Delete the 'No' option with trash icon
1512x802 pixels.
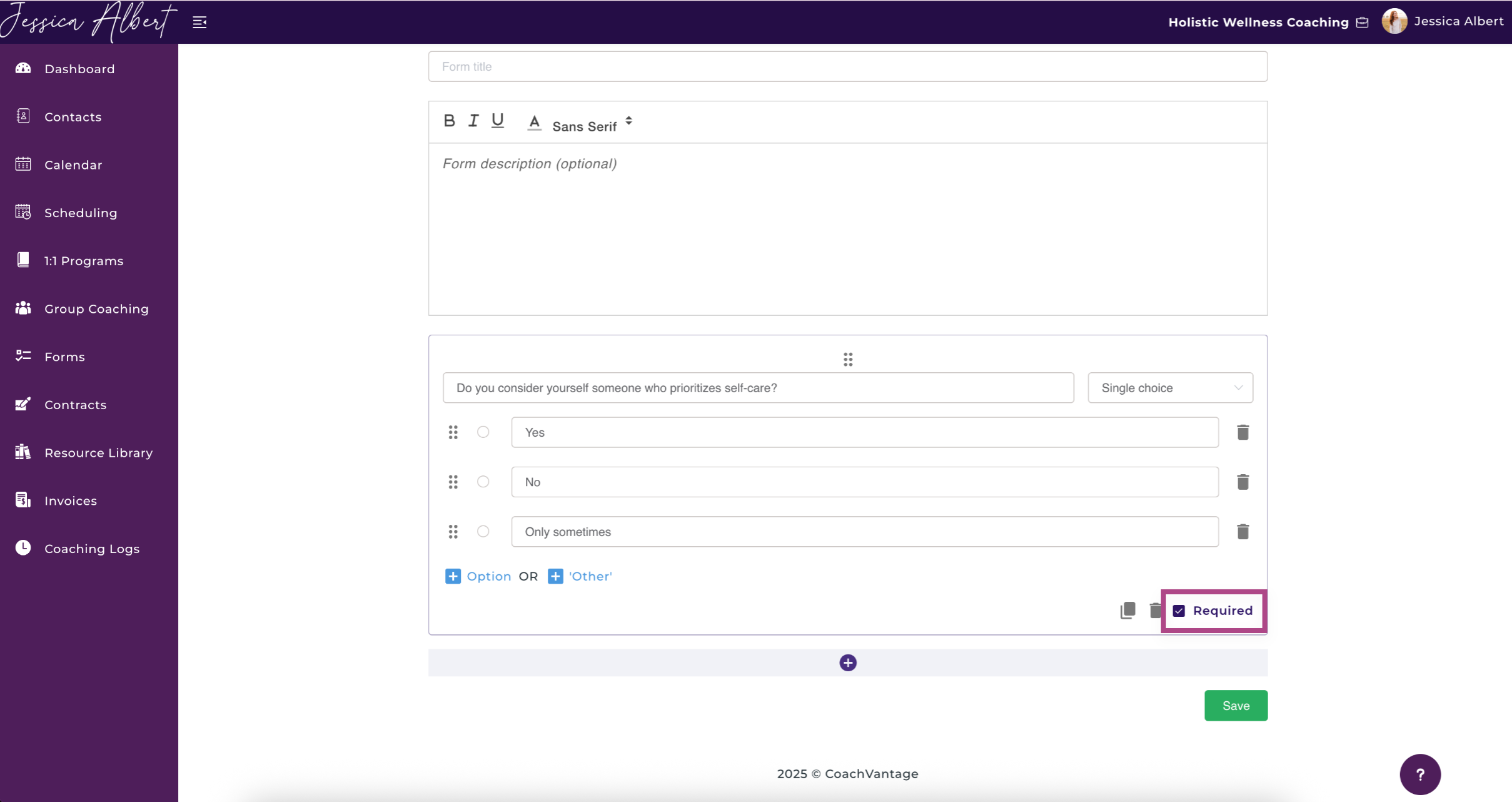click(x=1242, y=482)
